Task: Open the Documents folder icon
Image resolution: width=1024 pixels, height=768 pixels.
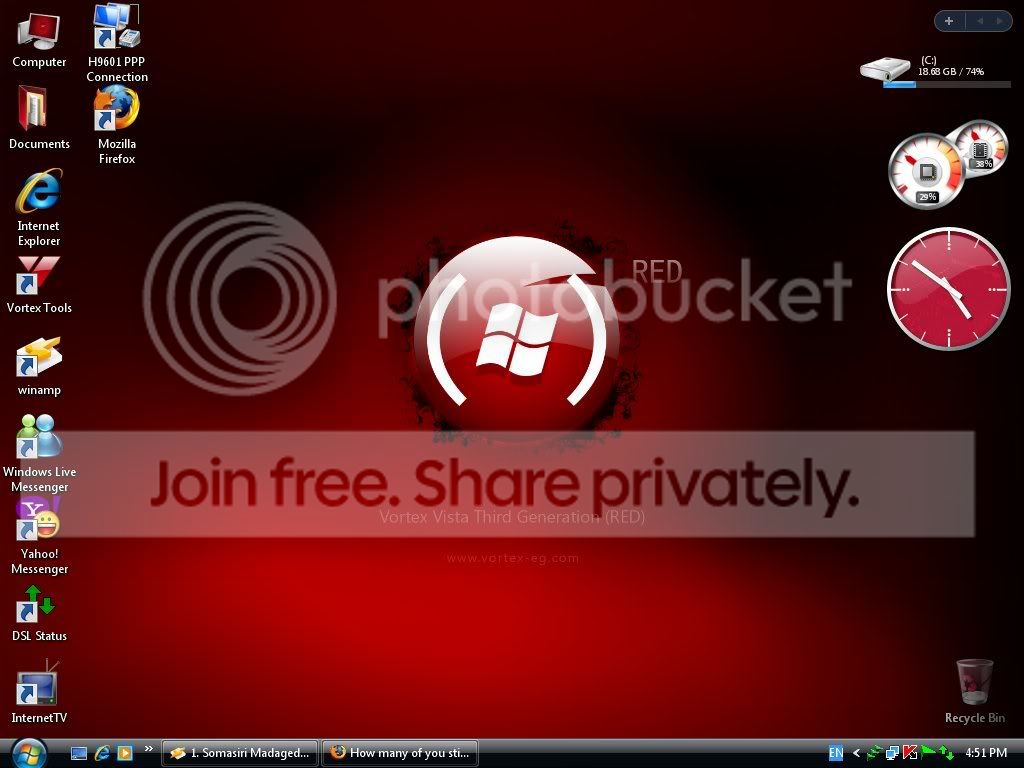Action: pos(39,118)
